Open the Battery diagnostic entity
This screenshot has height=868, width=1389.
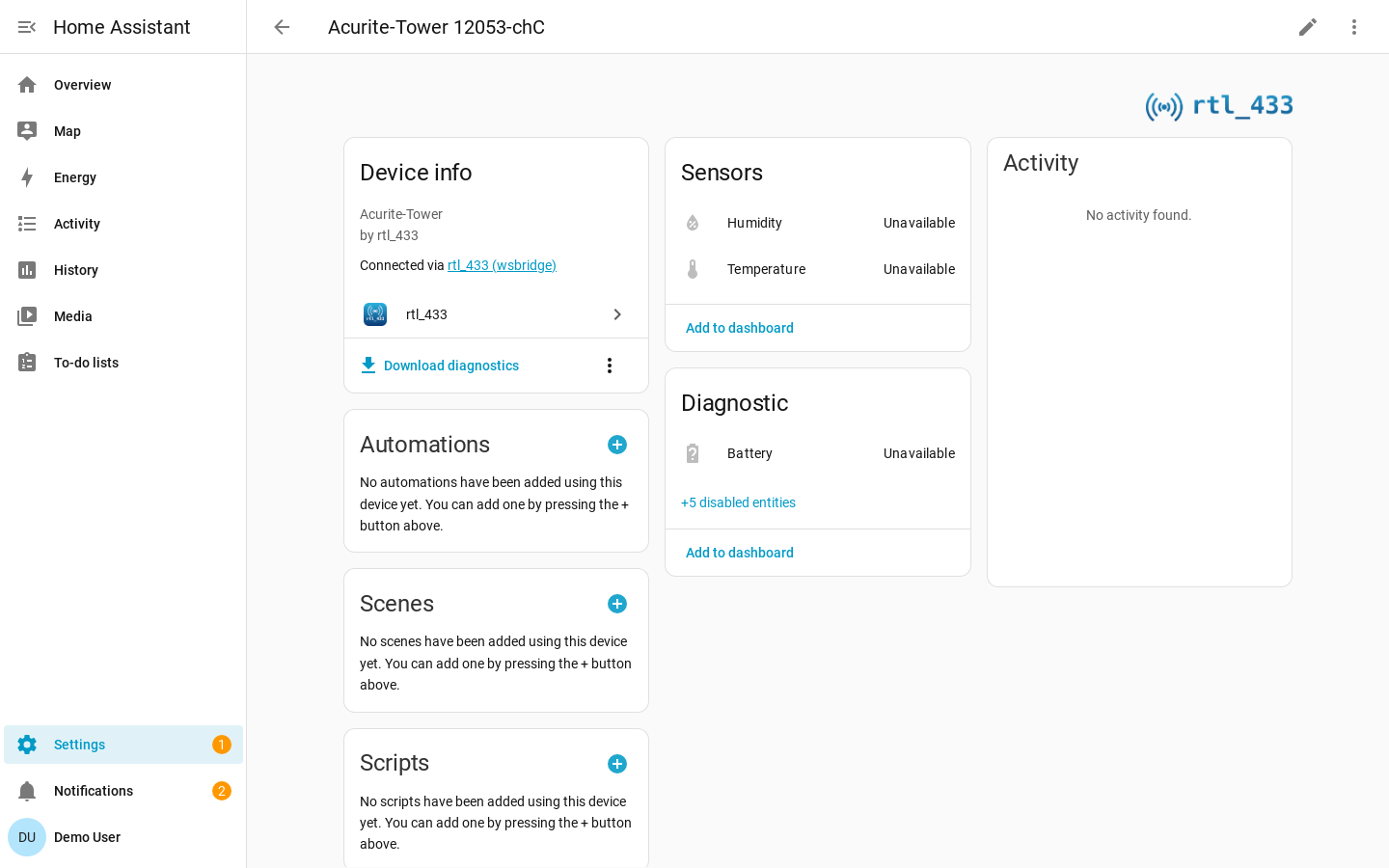(x=818, y=453)
